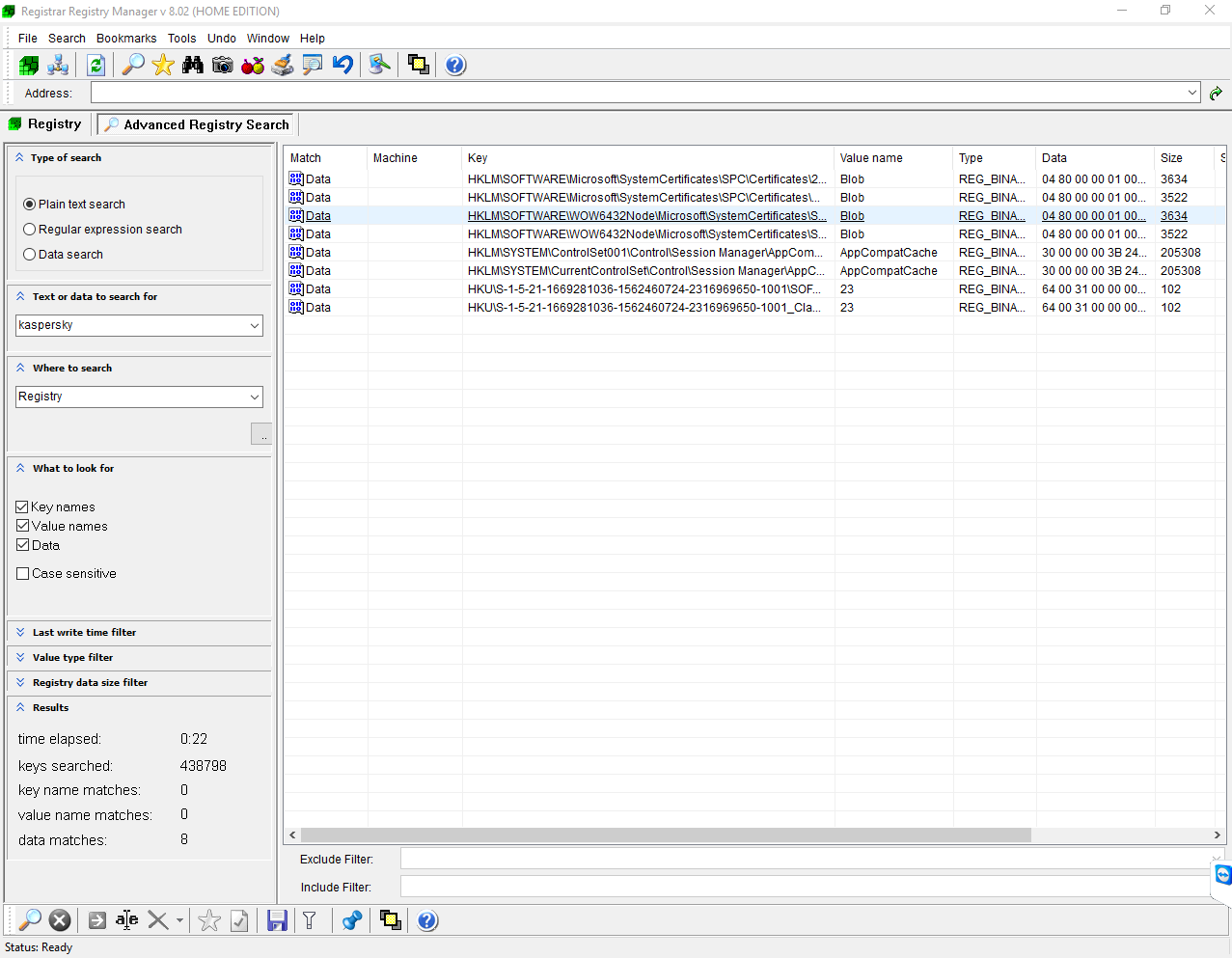Open the Window menu
Viewport: 1232px width, 958px height.
[268, 39]
